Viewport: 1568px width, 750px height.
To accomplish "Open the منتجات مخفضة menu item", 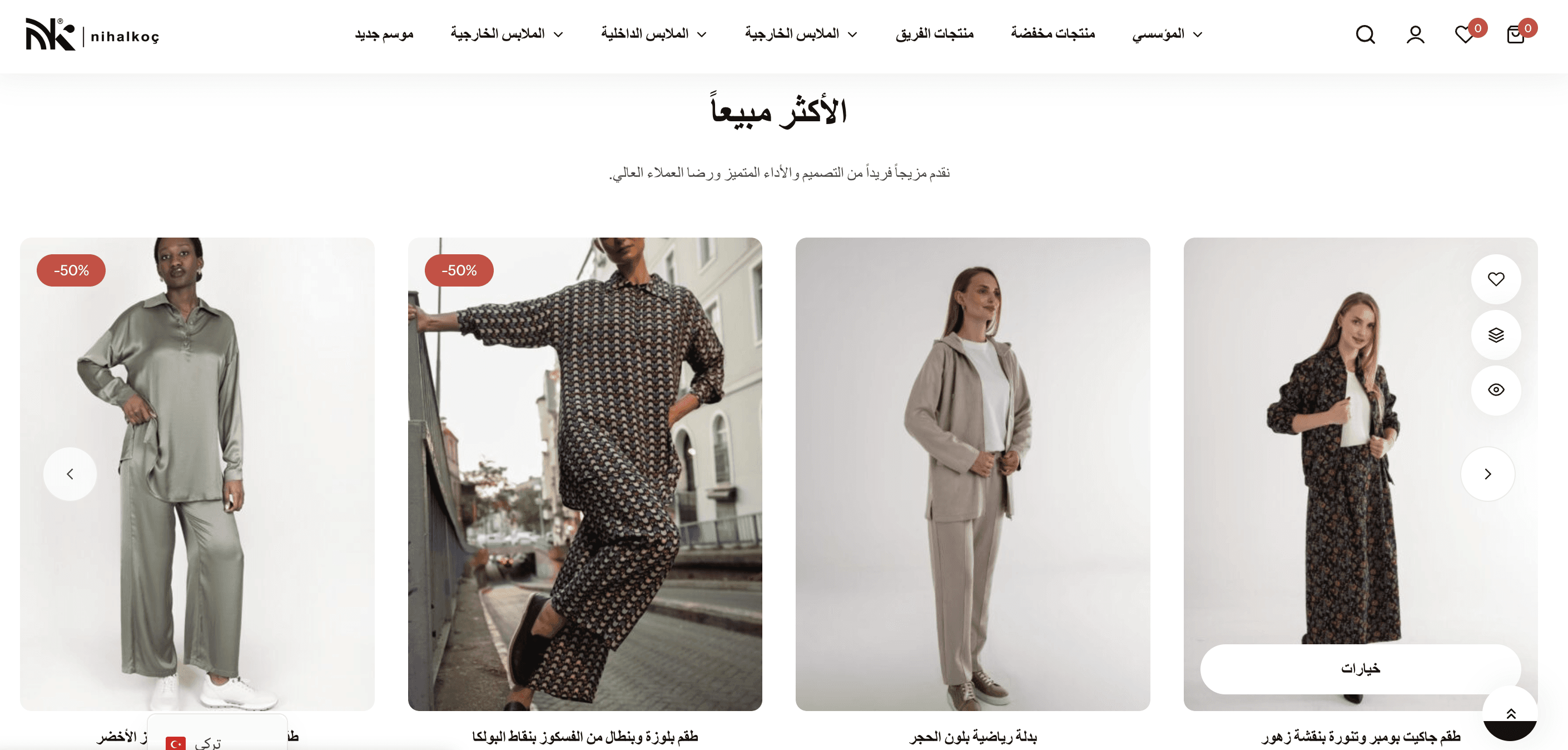I will [1053, 34].
